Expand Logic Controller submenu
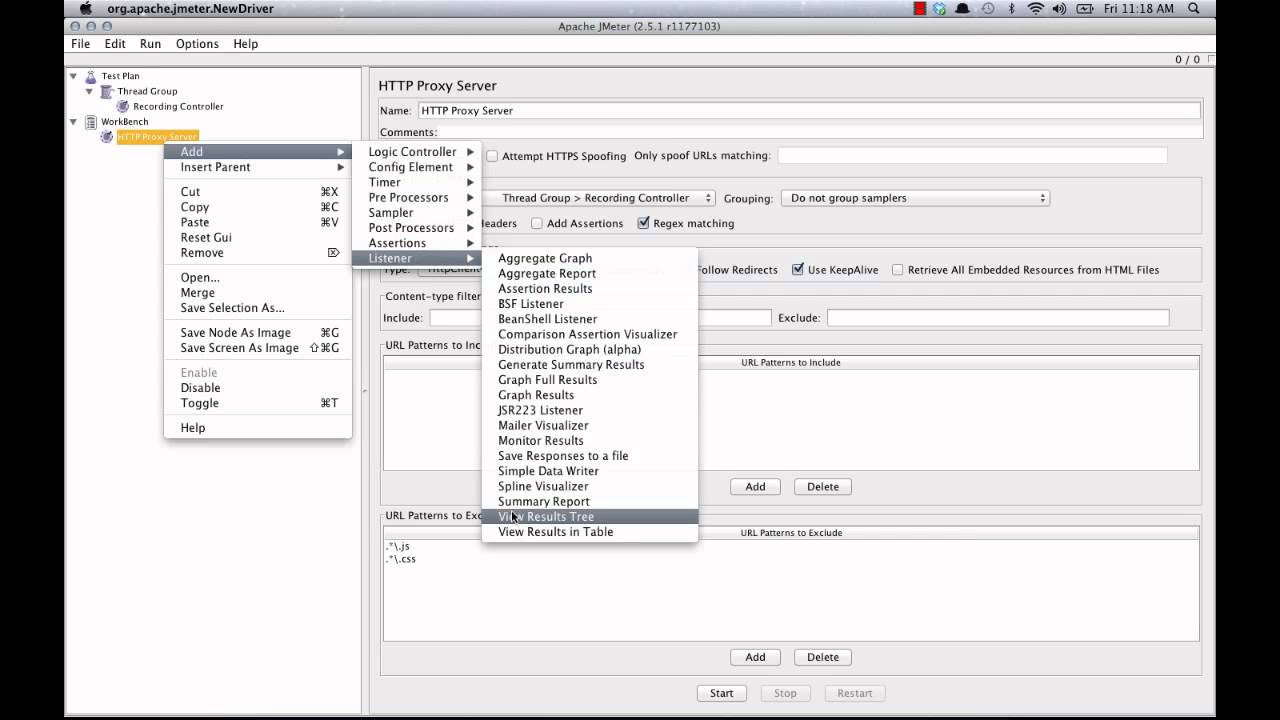Screen dimensions: 1280x720 pyautogui.click(x=417, y=152)
